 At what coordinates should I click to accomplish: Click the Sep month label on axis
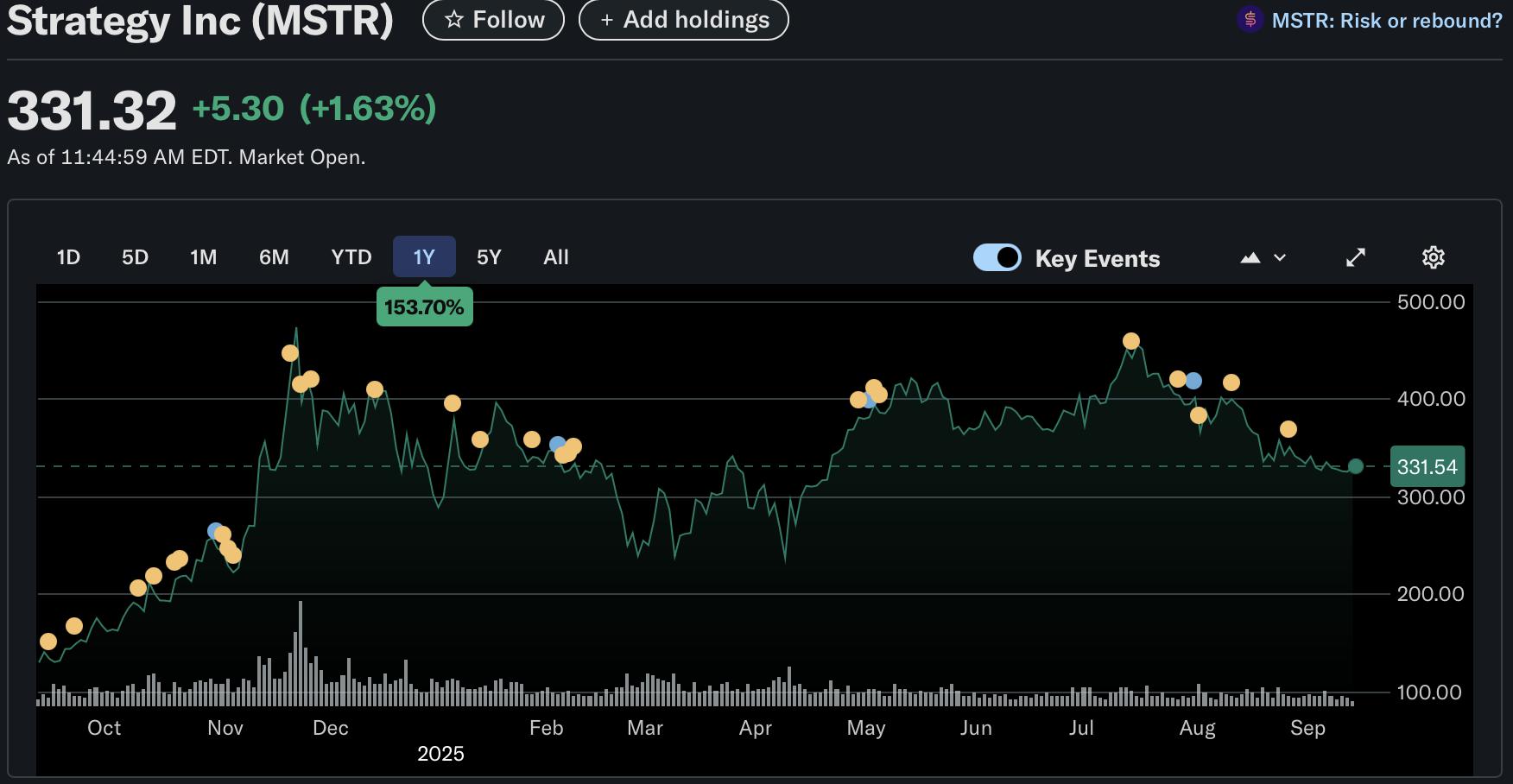pos(1307,728)
